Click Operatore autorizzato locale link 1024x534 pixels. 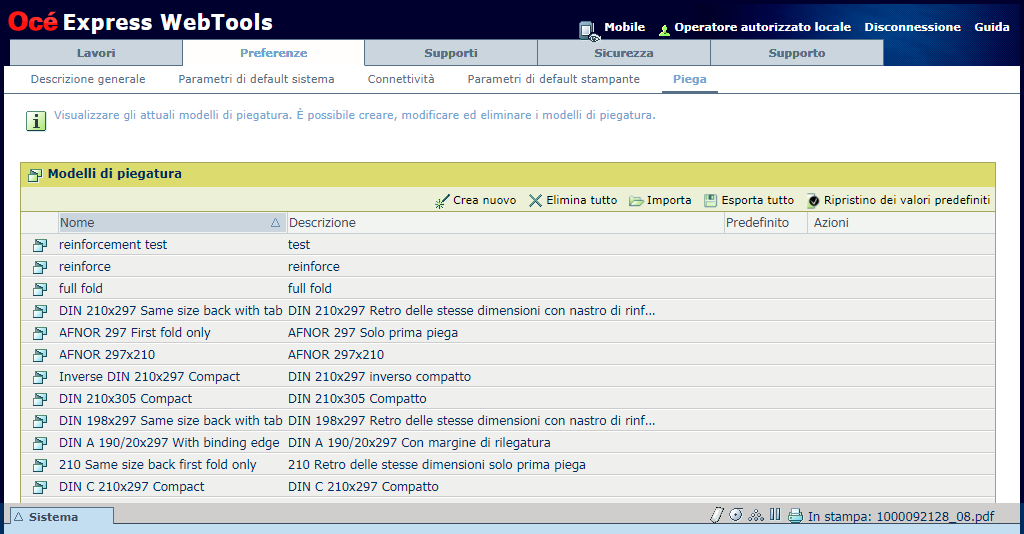[x=762, y=27]
